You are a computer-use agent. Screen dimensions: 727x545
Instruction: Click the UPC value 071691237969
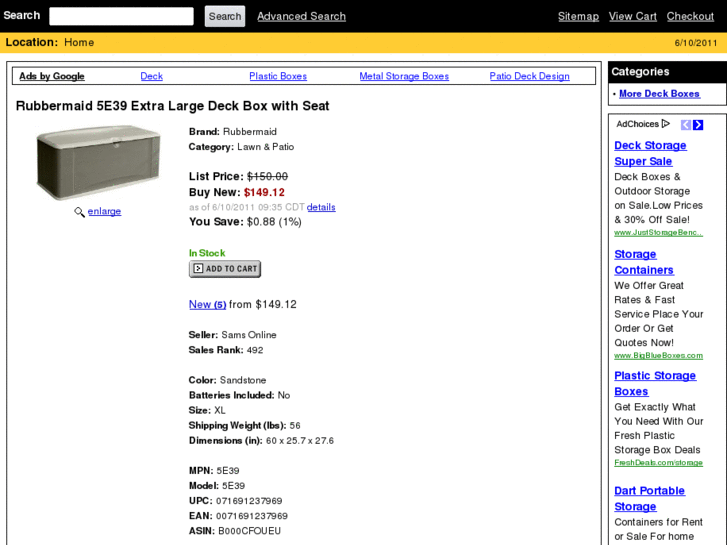249,501
